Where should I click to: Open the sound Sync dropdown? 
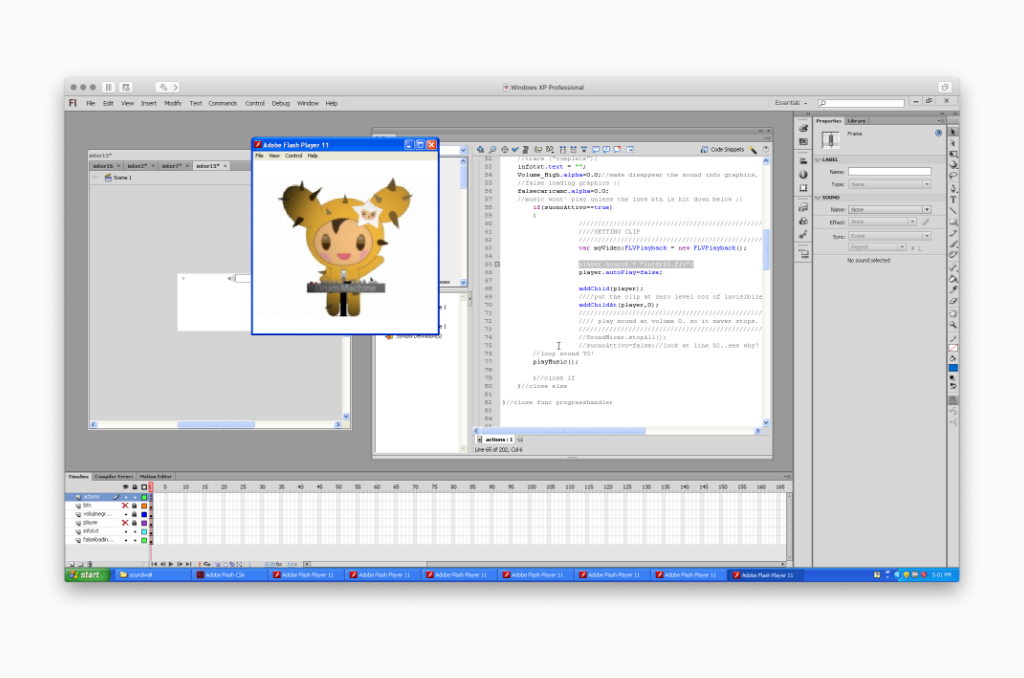coord(889,236)
